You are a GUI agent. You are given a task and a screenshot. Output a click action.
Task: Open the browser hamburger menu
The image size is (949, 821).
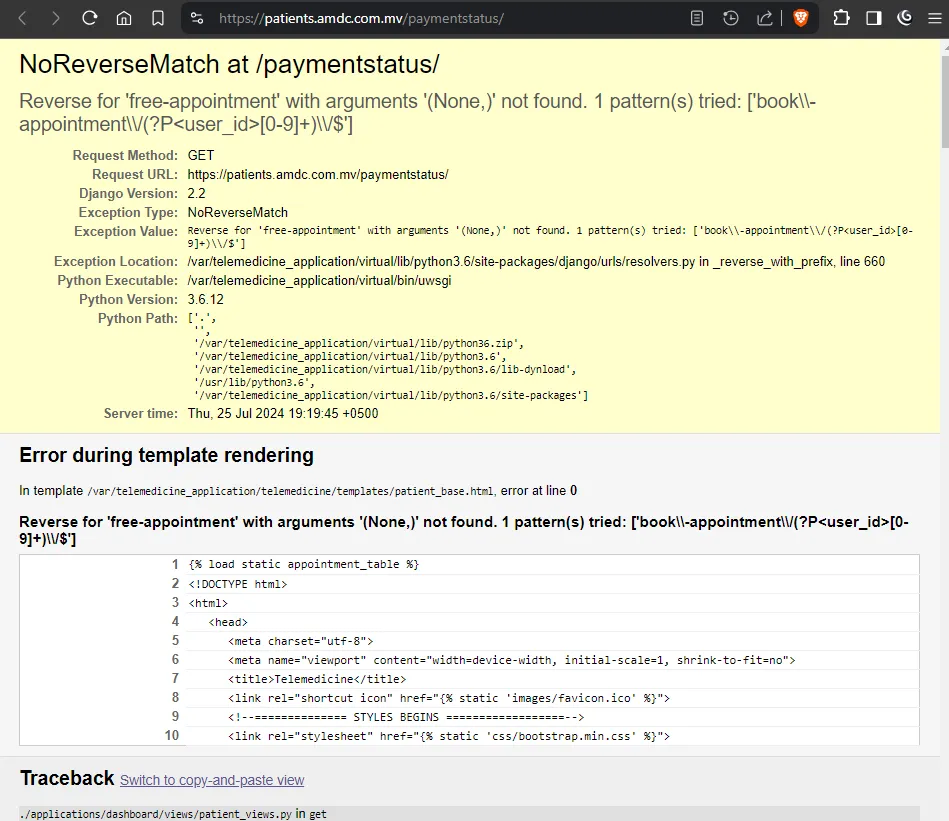coord(934,18)
